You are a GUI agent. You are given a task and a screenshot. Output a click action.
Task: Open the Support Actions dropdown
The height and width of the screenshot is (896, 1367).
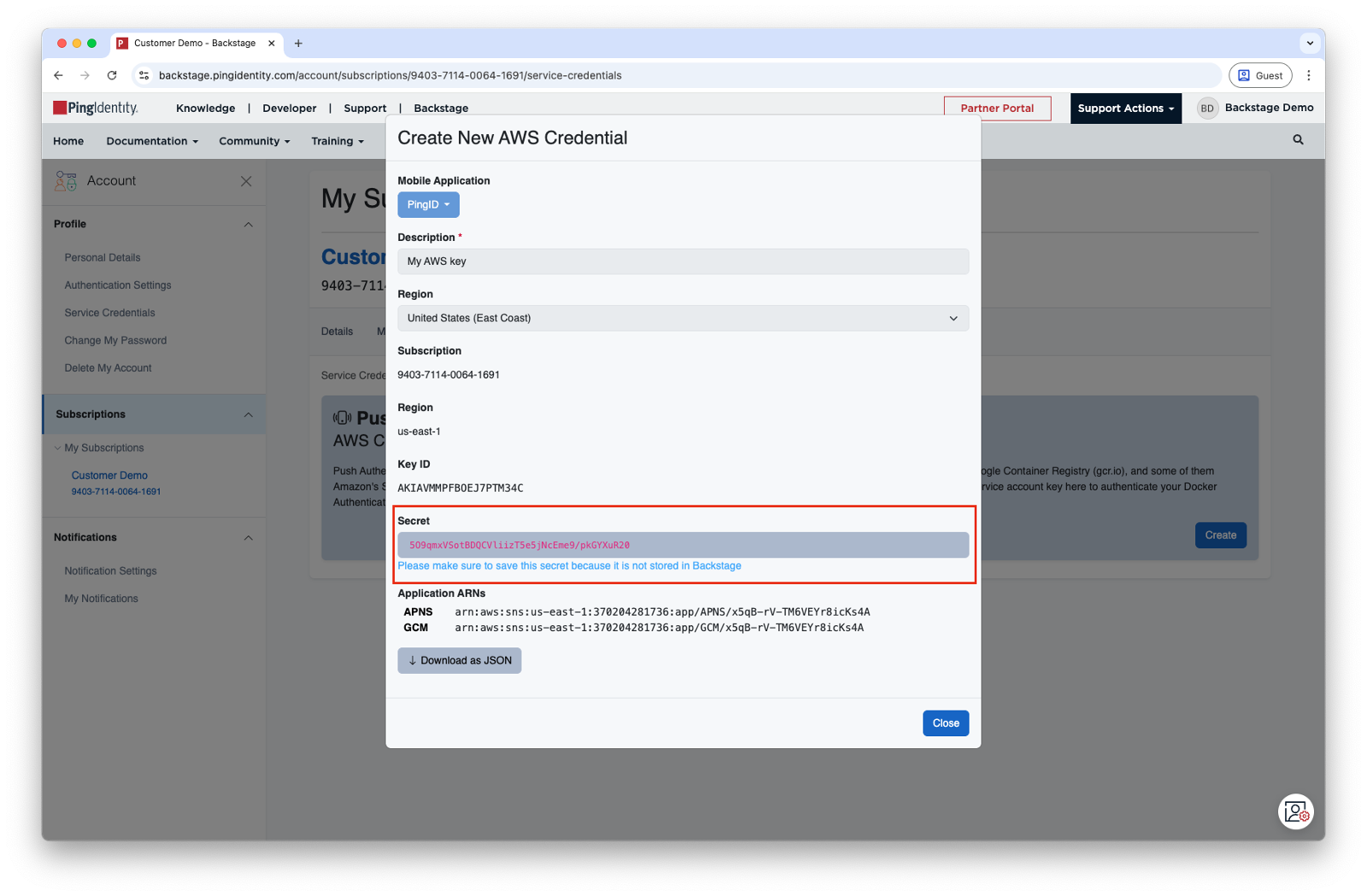[x=1125, y=108]
